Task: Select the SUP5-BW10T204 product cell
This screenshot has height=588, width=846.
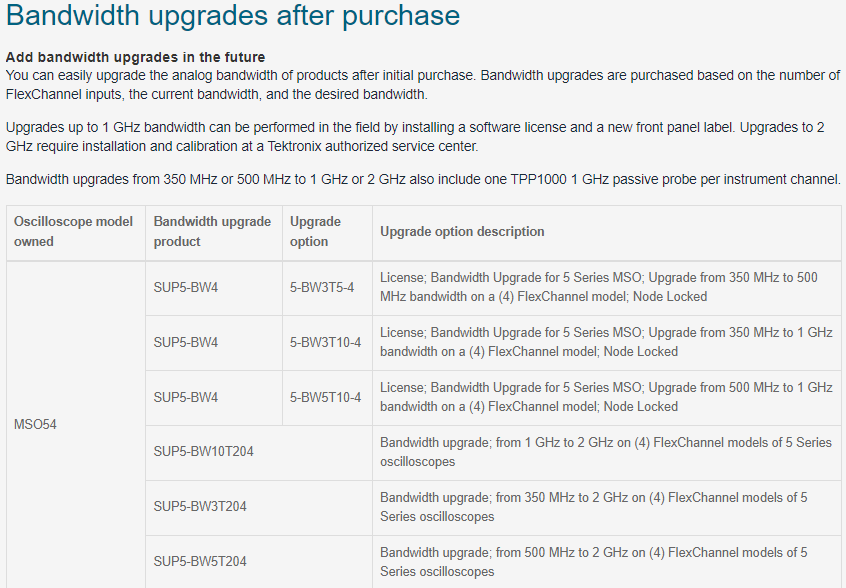Action: tap(259, 452)
